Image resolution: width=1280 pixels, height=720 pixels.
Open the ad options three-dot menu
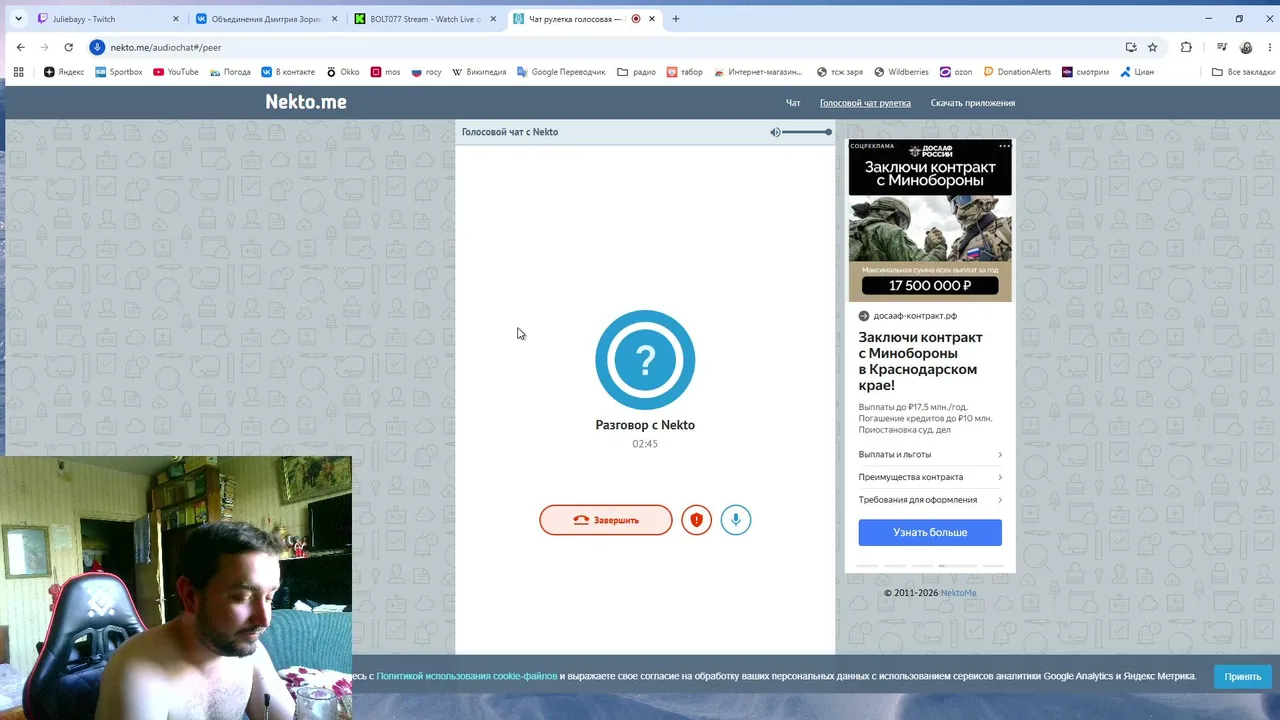pos(1004,146)
